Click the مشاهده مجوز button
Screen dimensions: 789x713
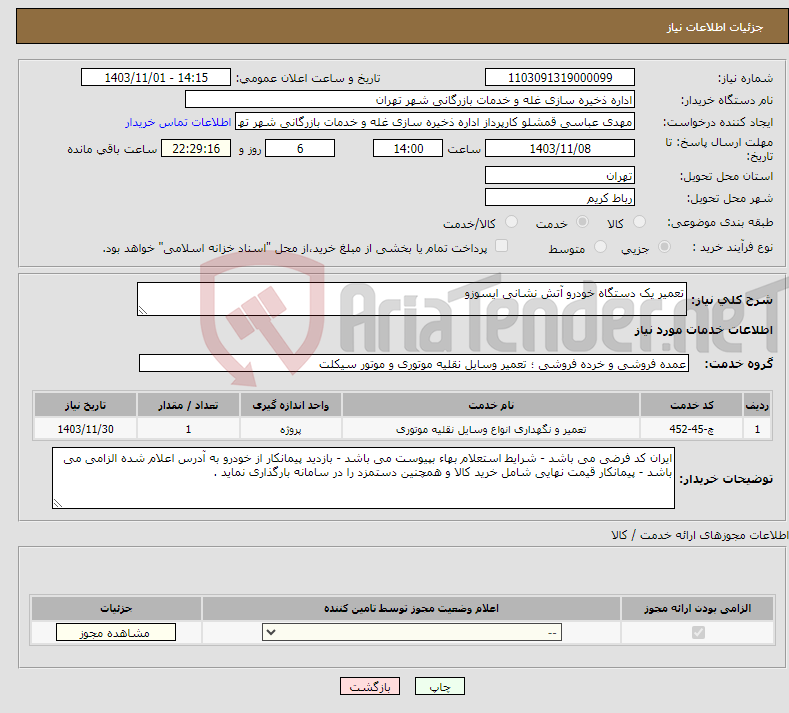tap(116, 632)
